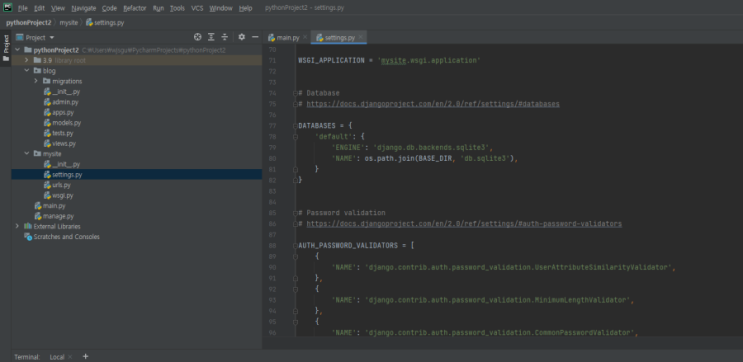Open the Help menu

coord(245,8)
